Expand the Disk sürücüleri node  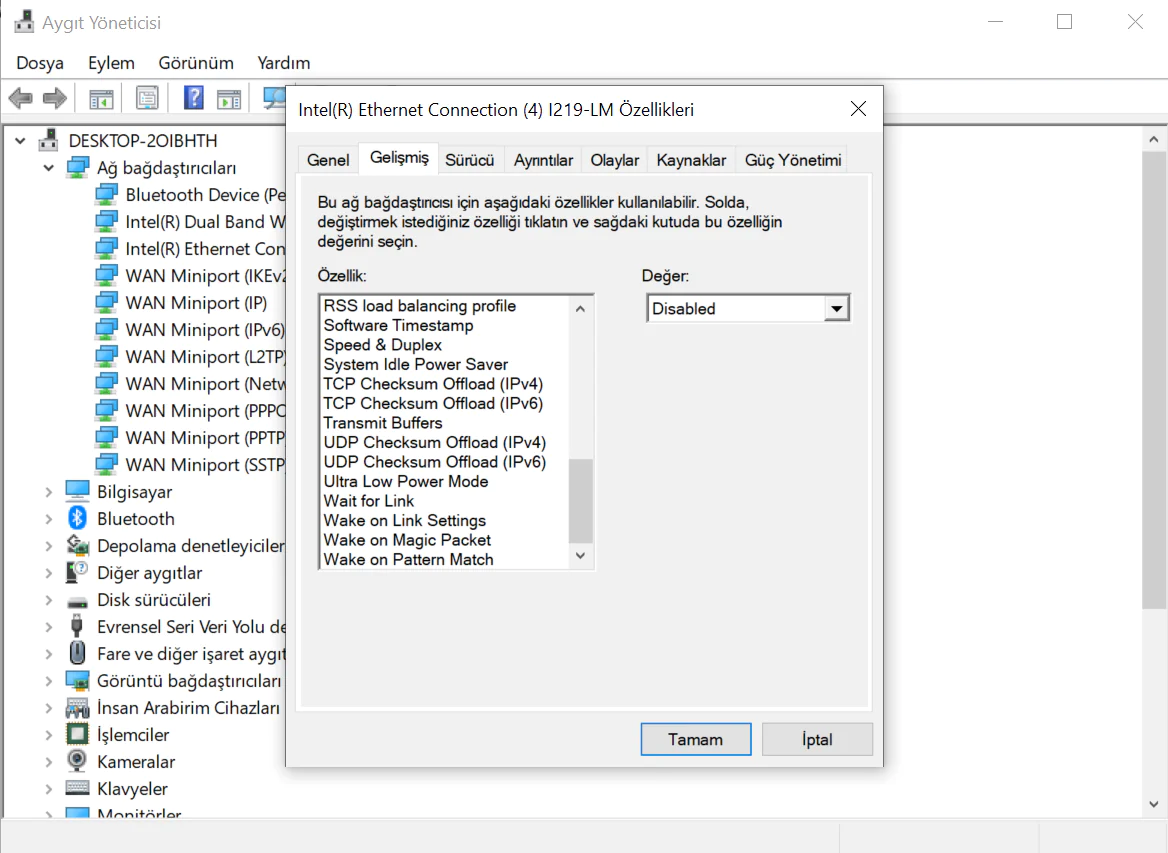48,600
